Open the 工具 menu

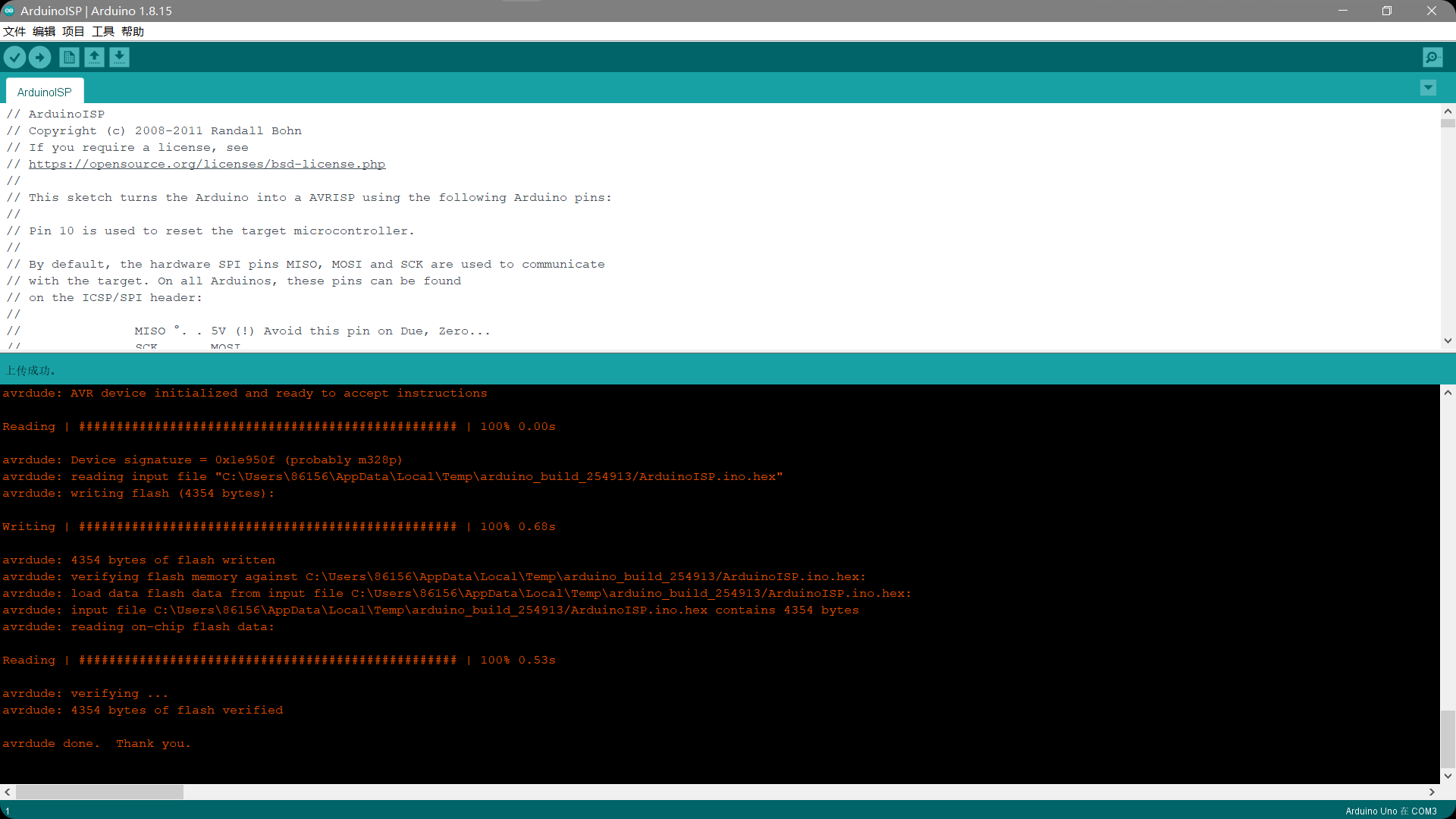click(103, 31)
